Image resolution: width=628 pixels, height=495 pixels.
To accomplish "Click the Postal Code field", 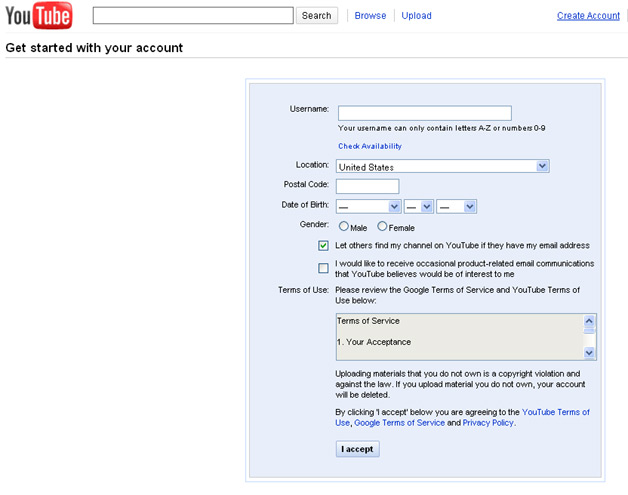I will click(x=367, y=186).
